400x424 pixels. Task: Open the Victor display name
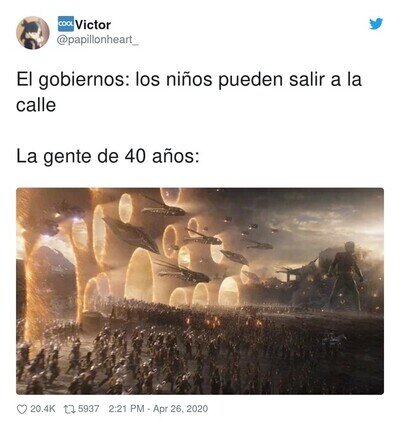[x=93, y=25]
